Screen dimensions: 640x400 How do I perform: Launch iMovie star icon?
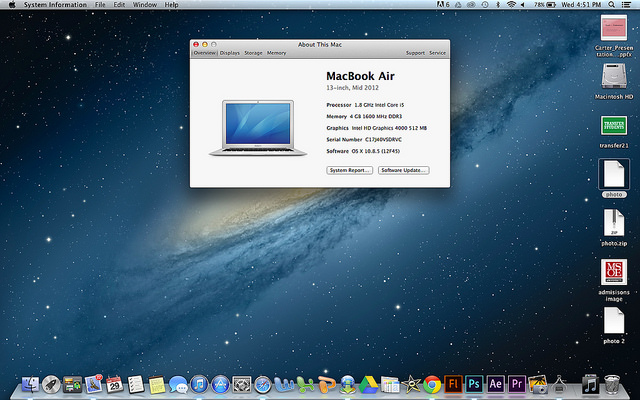point(411,384)
